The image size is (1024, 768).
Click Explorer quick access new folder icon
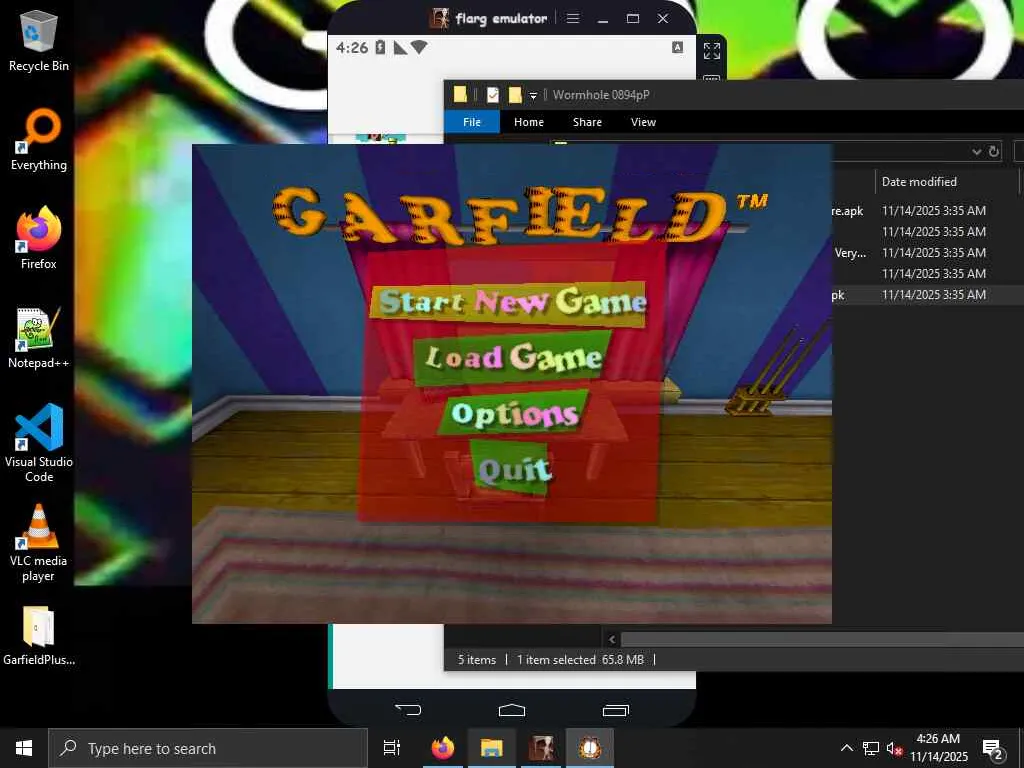point(515,95)
